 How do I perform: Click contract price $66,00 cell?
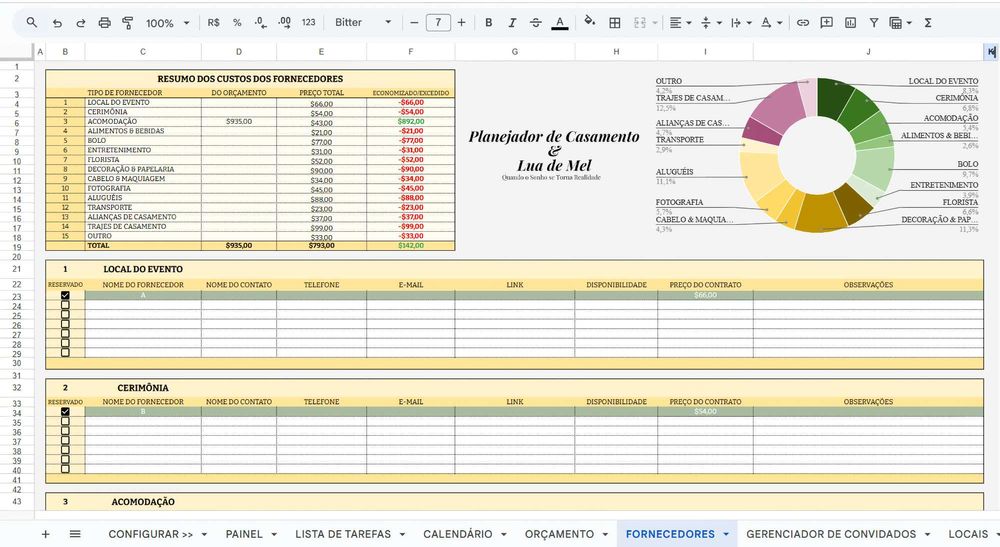click(x=705, y=295)
